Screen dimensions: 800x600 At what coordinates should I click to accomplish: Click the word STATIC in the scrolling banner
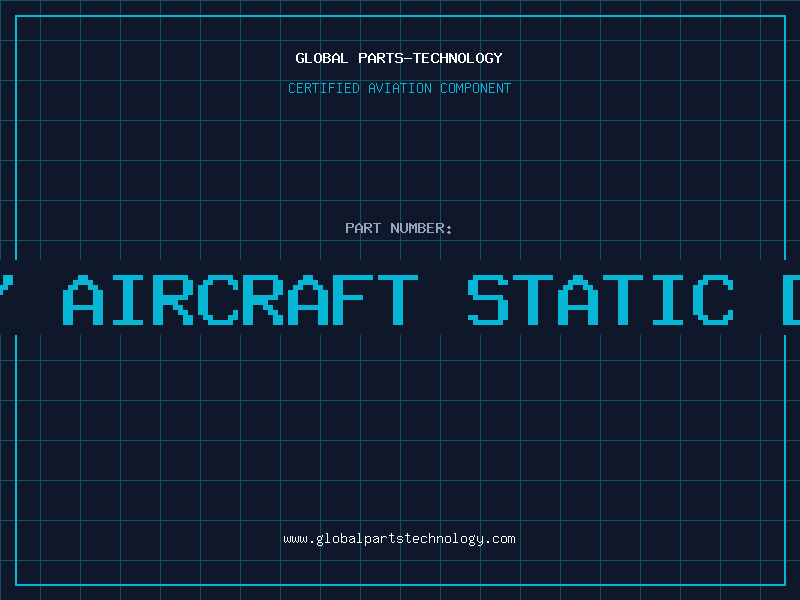click(601, 300)
